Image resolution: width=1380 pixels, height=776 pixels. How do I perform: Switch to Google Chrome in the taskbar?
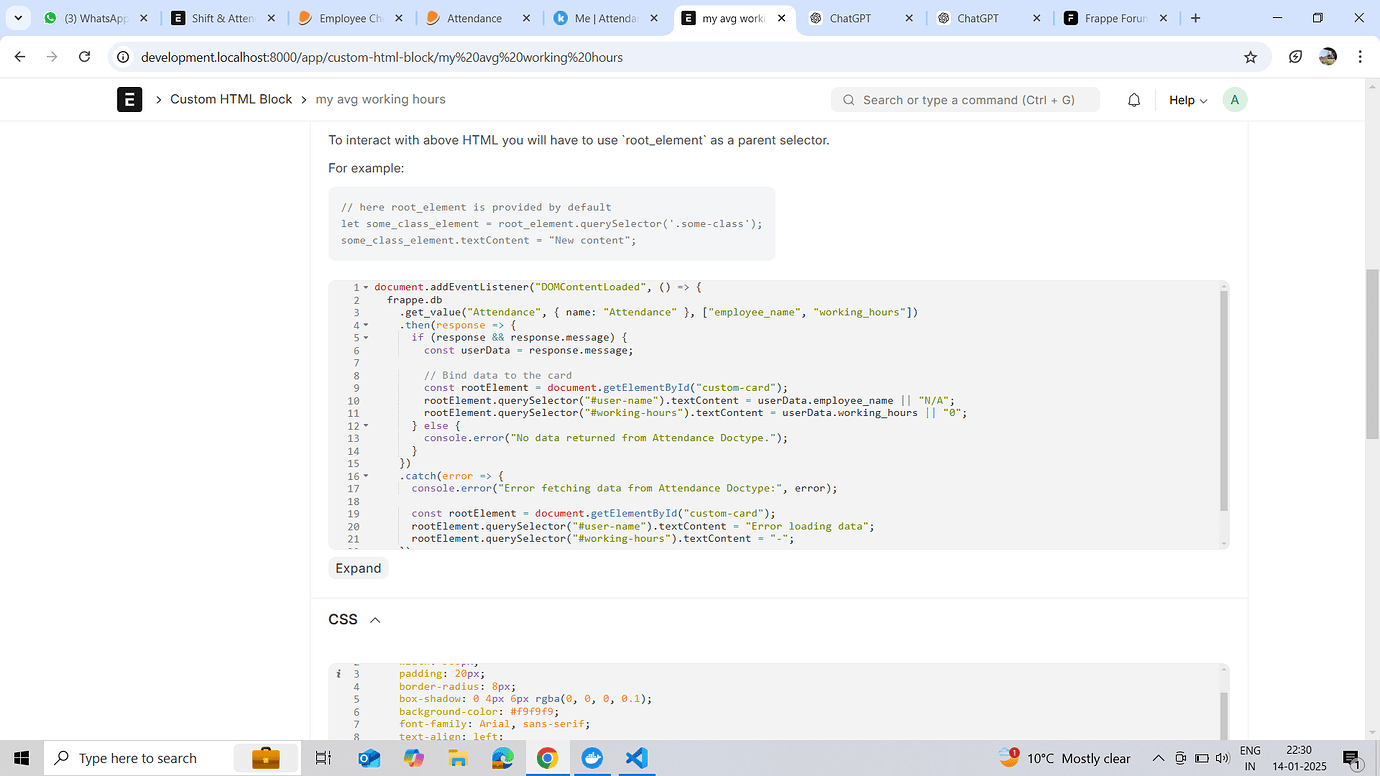[547, 758]
